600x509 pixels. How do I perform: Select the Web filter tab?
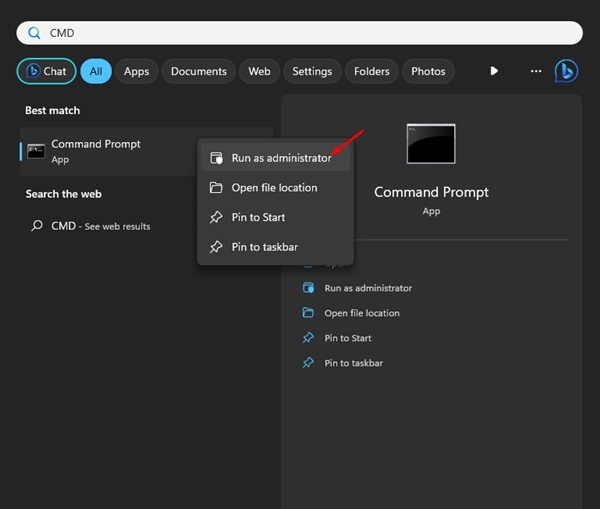tap(259, 71)
